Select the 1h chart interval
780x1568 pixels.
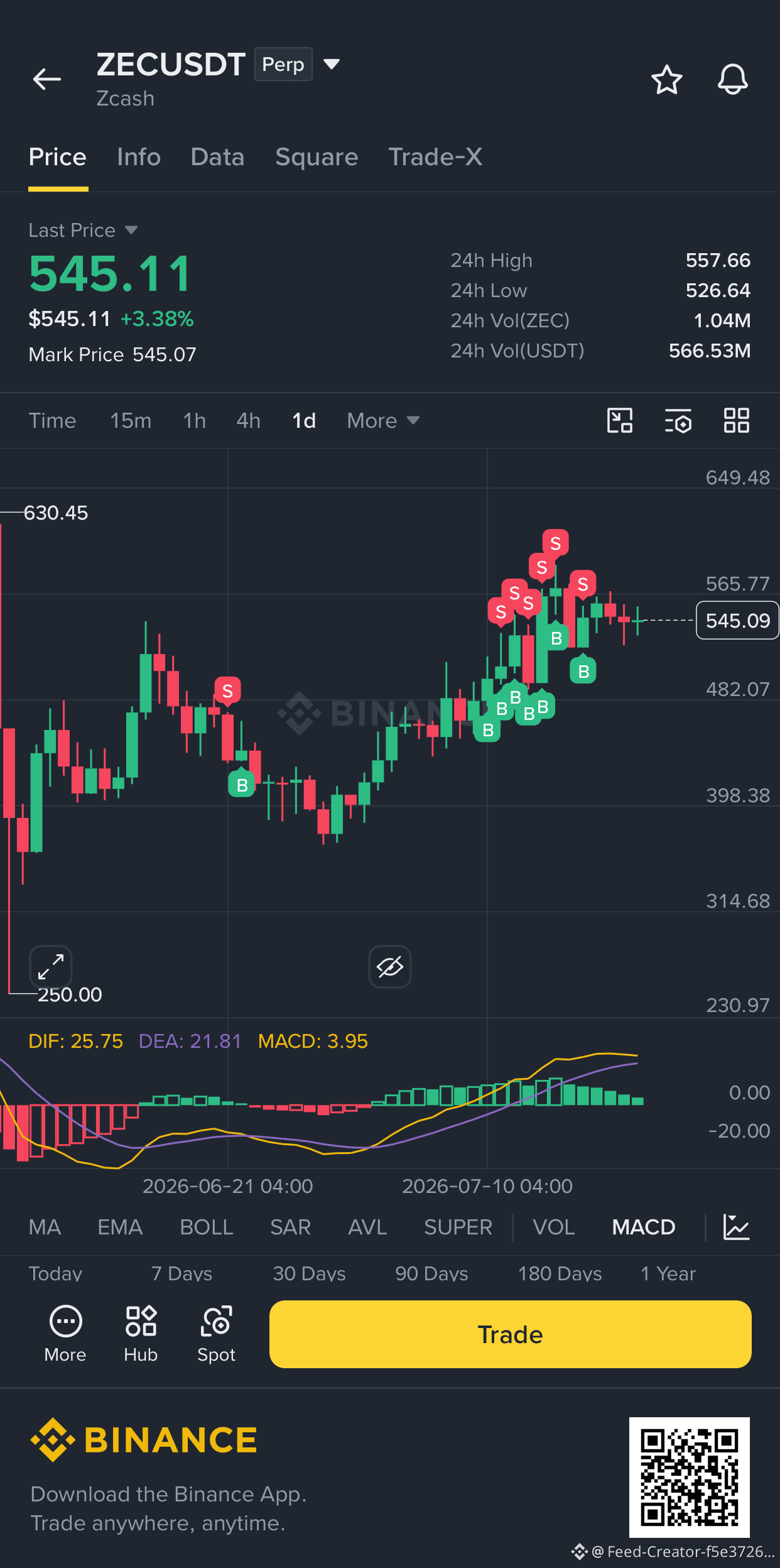pyautogui.click(x=195, y=420)
